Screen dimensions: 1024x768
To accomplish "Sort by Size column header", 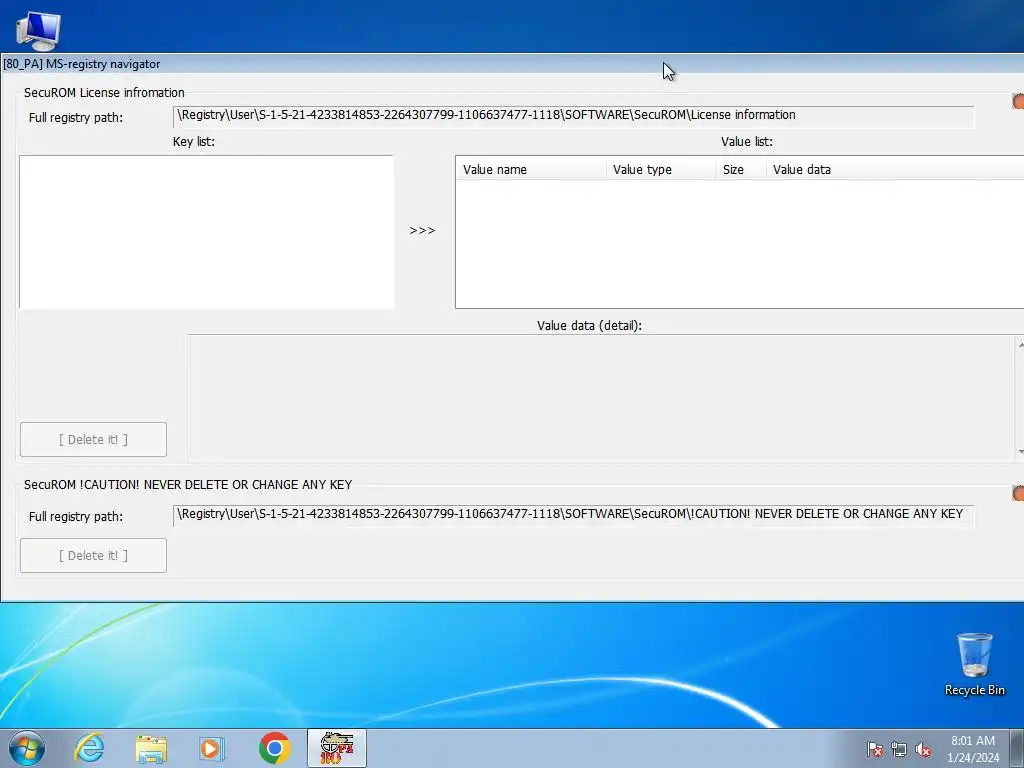I will click(741, 170).
